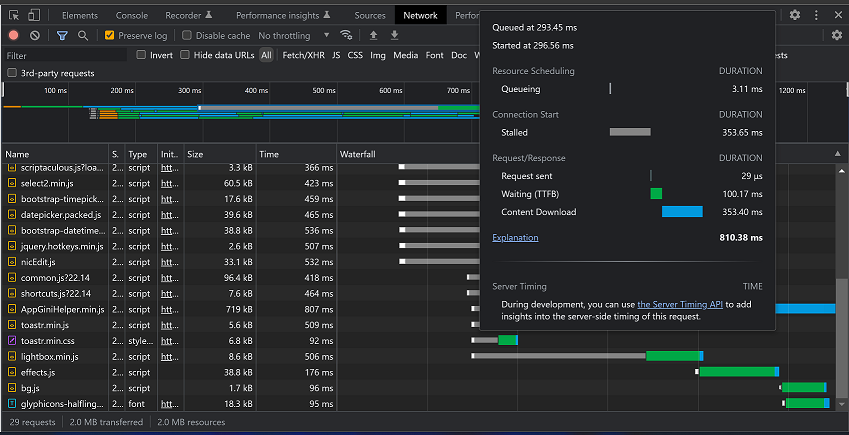Toggle the filter funnel icon
This screenshot has width=849, height=435.
click(62, 35)
